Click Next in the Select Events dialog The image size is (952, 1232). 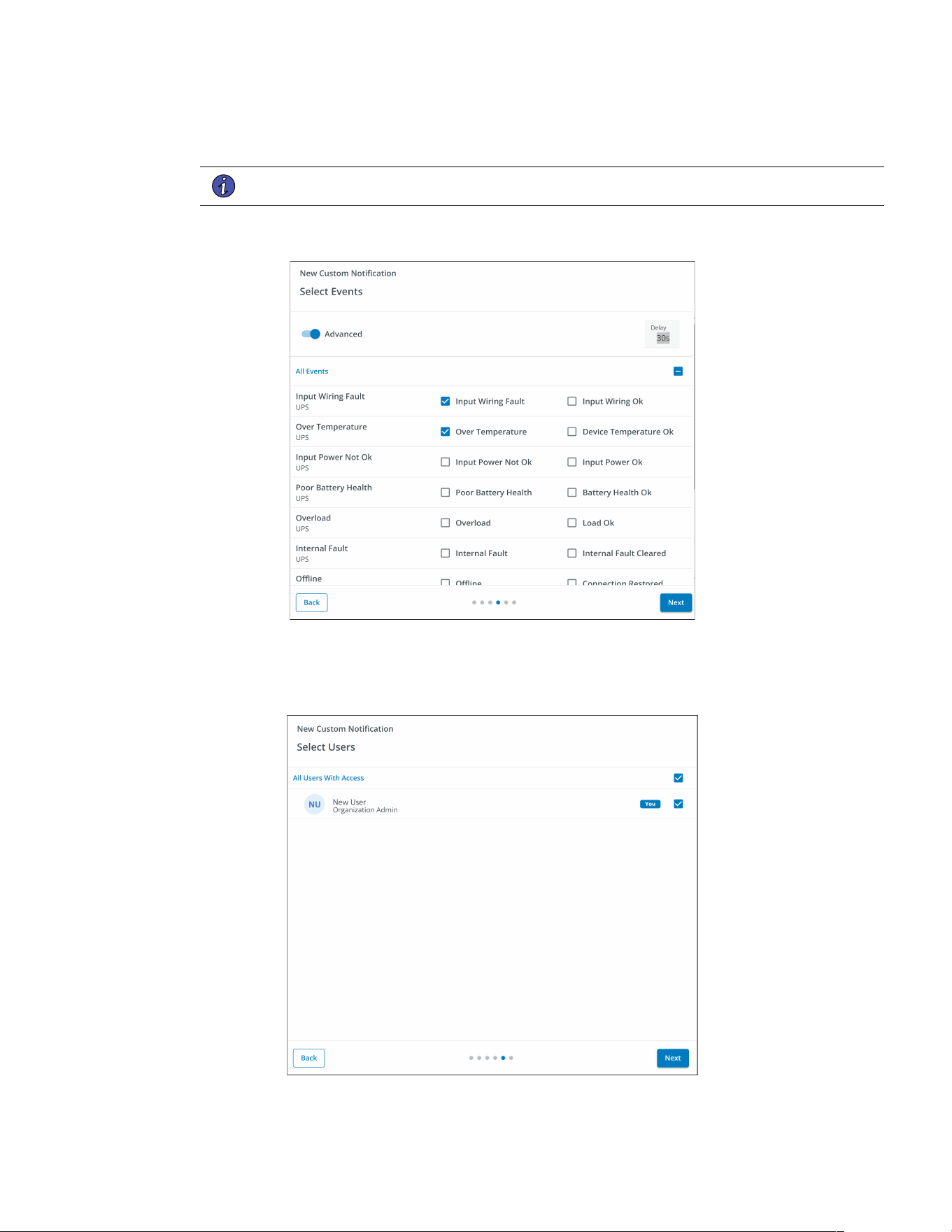tap(676, 602)
